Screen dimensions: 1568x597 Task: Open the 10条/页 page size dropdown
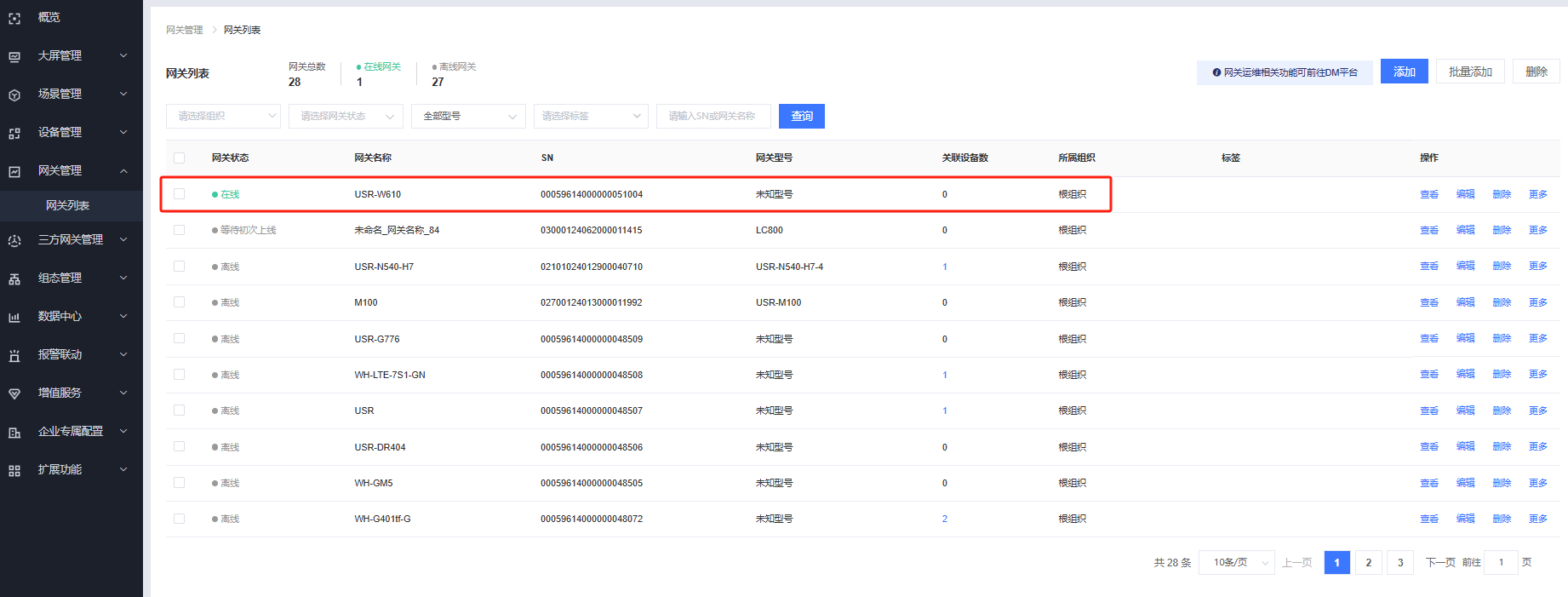click(1236, 562)
